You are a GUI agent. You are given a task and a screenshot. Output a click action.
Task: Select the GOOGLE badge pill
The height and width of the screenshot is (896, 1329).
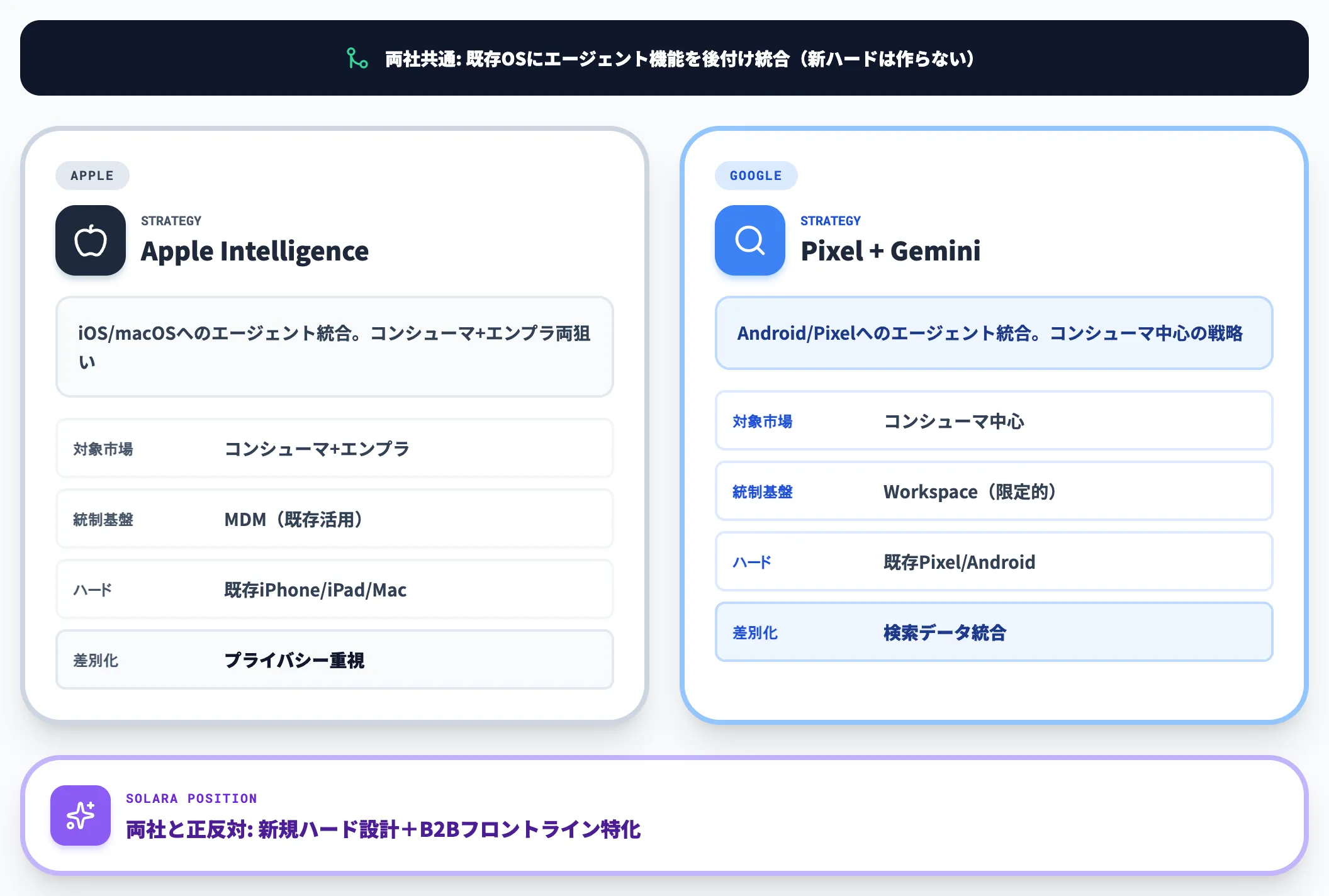pos(756,176)
